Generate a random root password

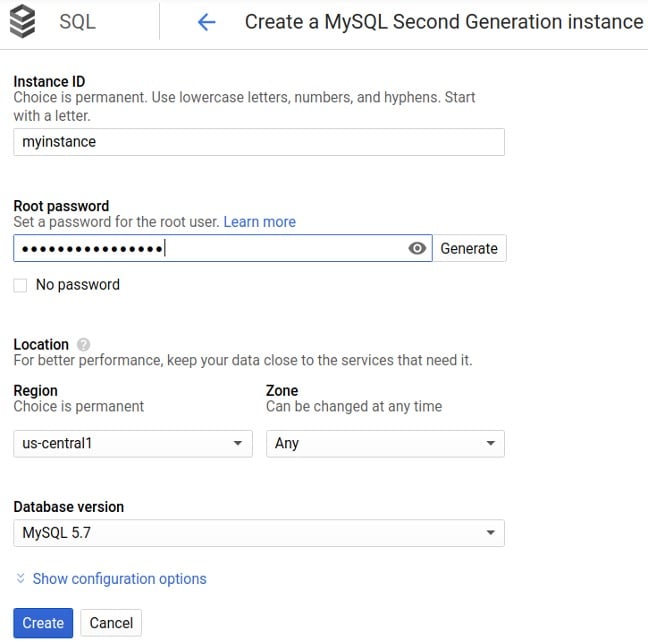click(x=468, y=249)
